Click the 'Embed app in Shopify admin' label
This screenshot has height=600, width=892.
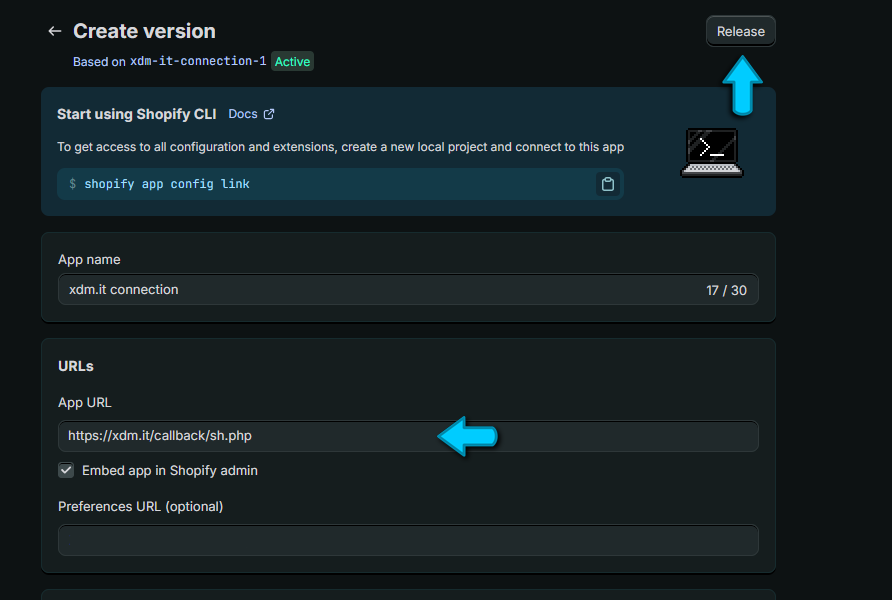170,470
